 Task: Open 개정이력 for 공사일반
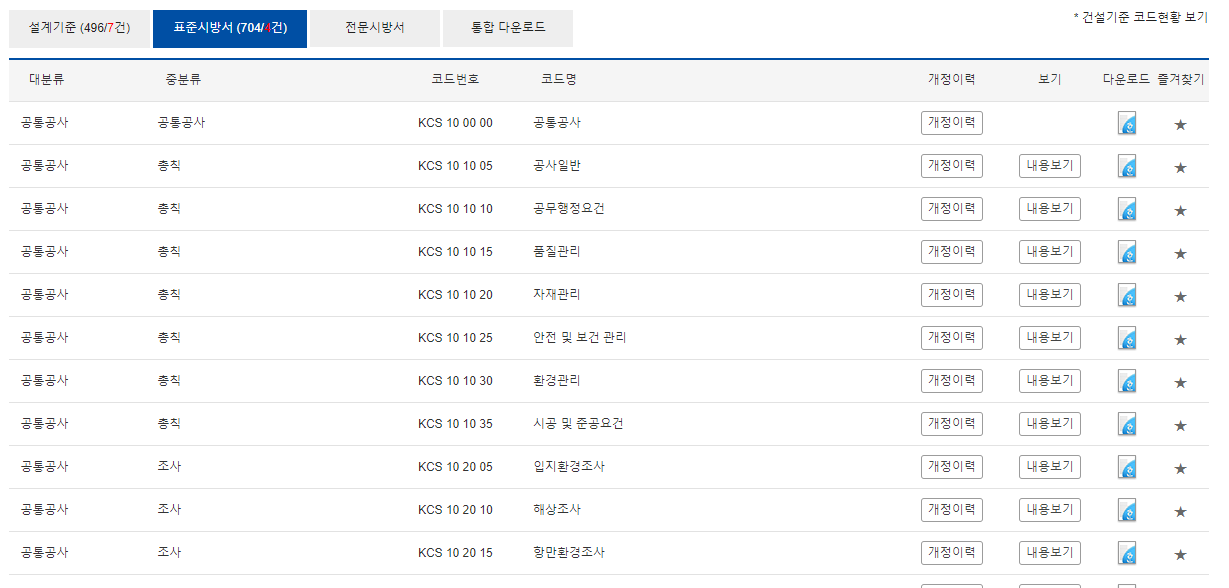[x=952, y=166]
